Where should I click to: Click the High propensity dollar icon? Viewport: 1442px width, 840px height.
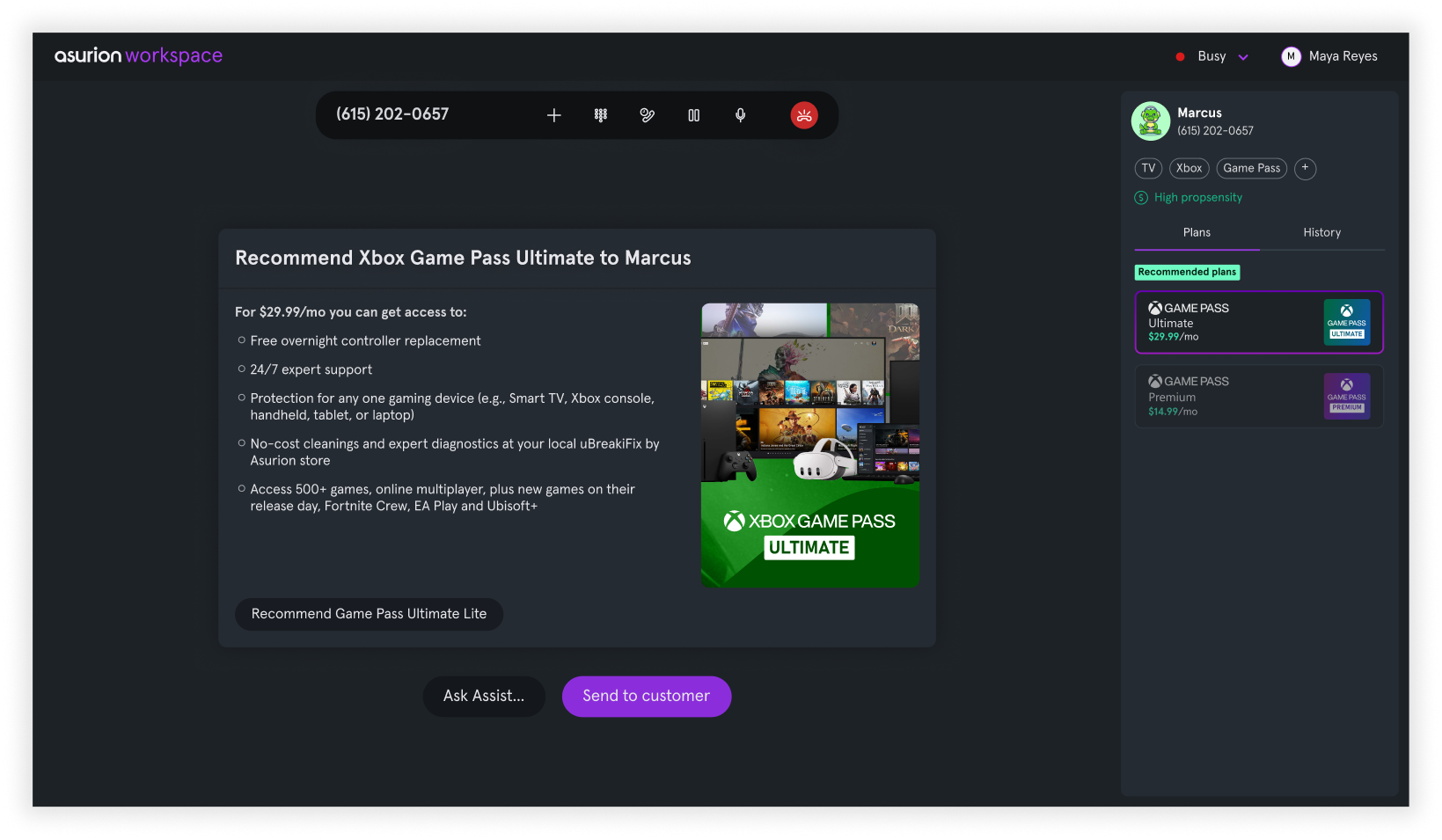1142,197
